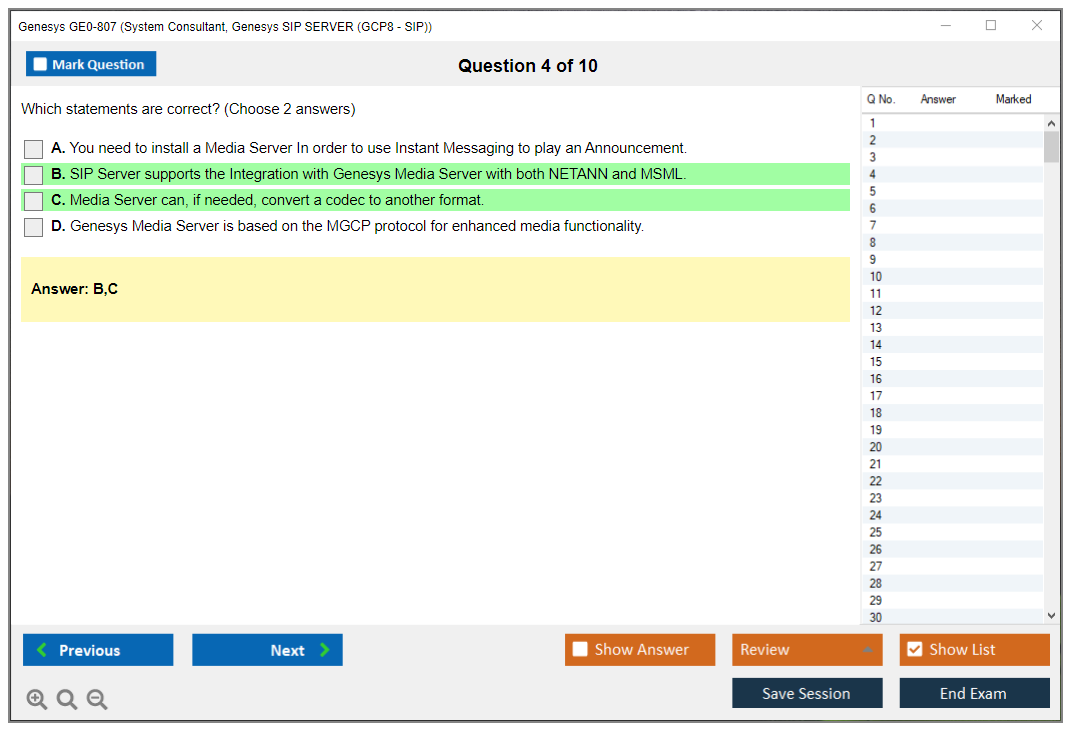Maximize the exam window
This screenshot has width=1075, height=735.
pos(991,26)
